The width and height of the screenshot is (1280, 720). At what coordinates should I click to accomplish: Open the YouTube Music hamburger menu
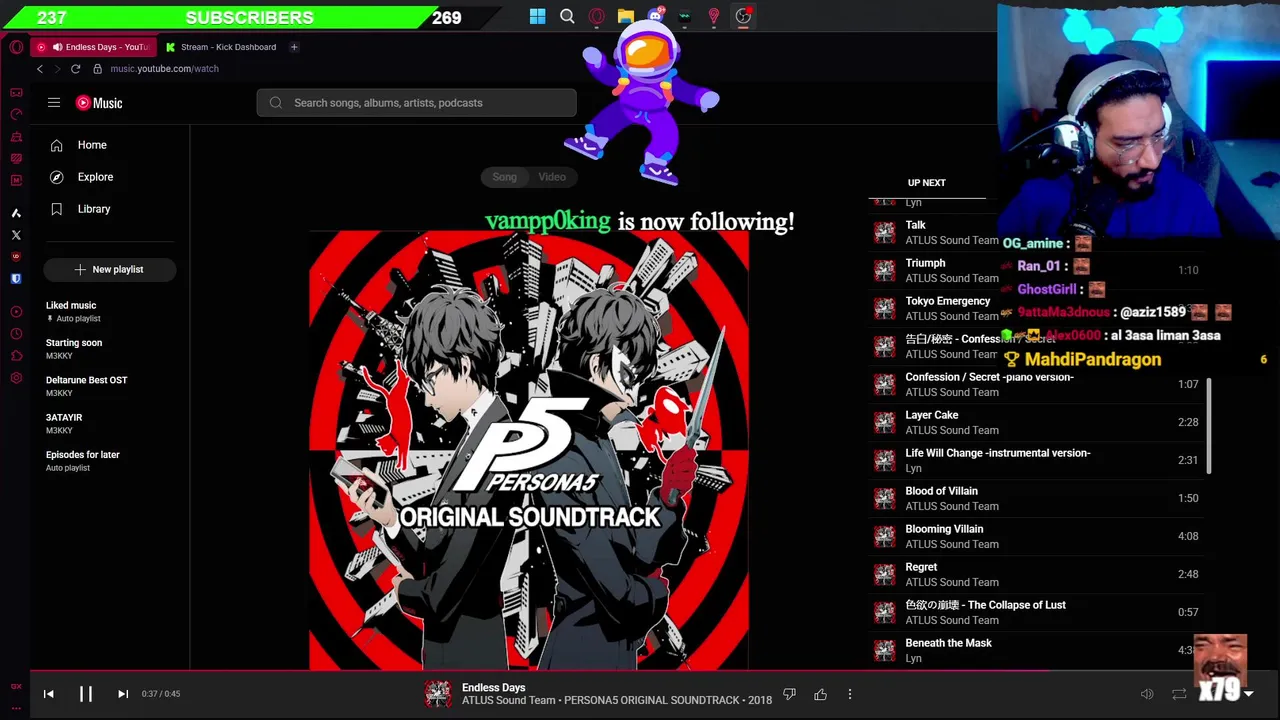coord(54,103)
